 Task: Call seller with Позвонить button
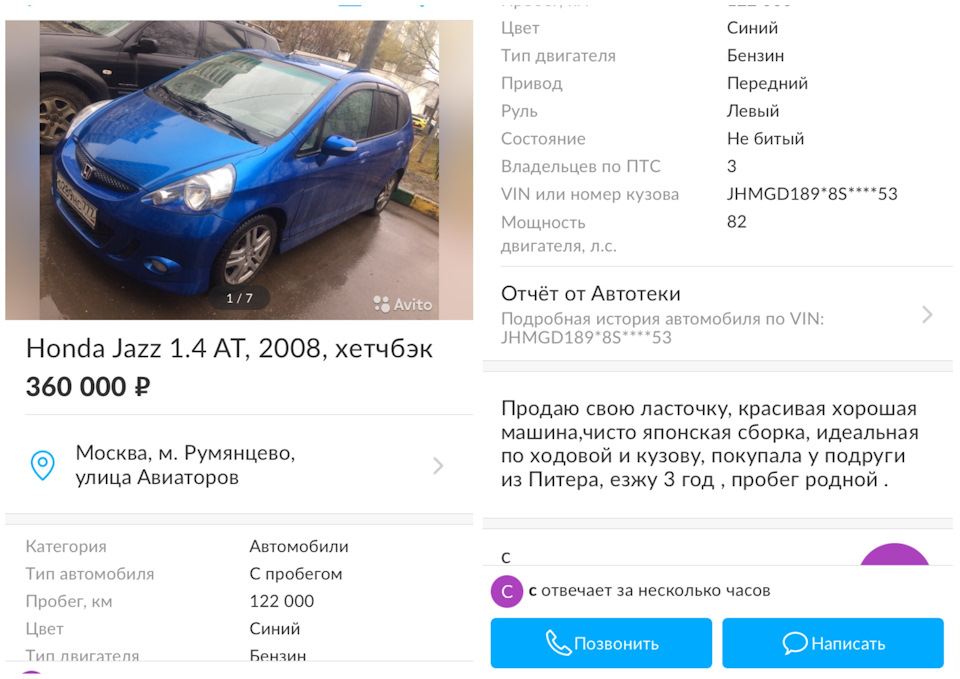pos(601,643)
